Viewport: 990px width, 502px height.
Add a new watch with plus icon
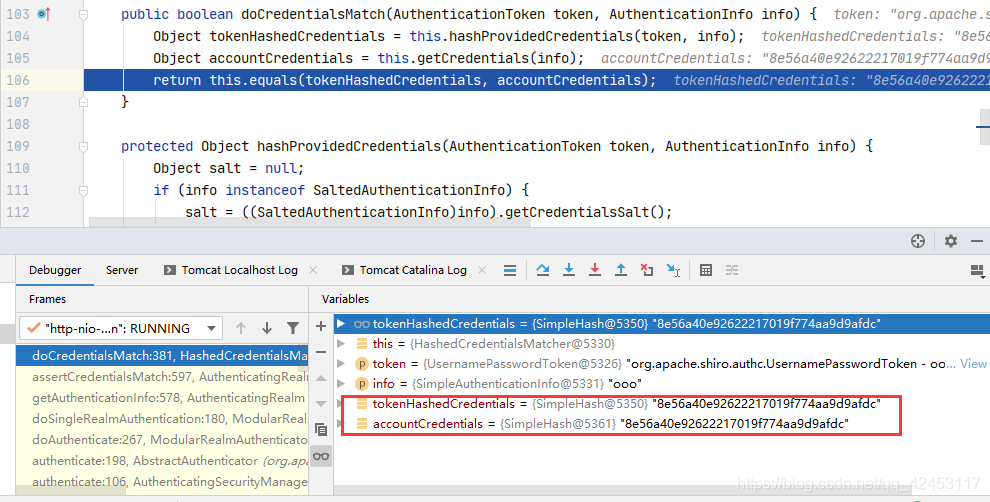pos(321,326)
